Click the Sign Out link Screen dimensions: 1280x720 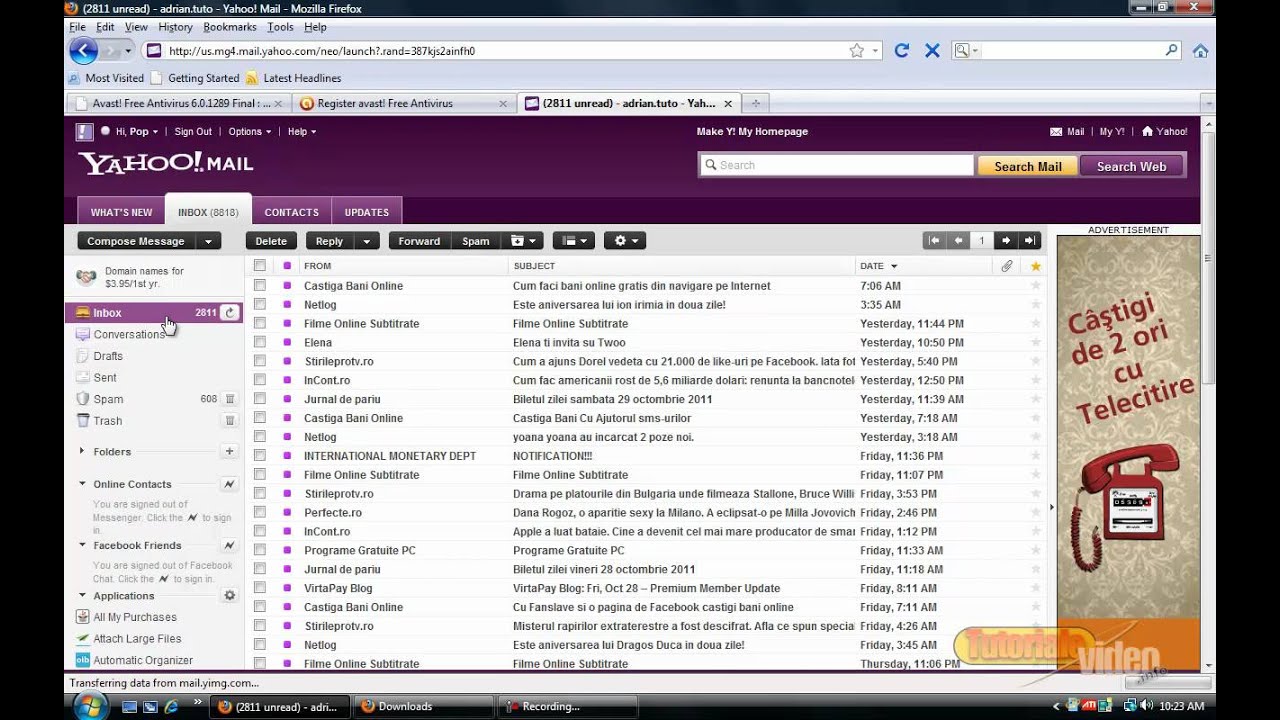(x=193, y=132)
